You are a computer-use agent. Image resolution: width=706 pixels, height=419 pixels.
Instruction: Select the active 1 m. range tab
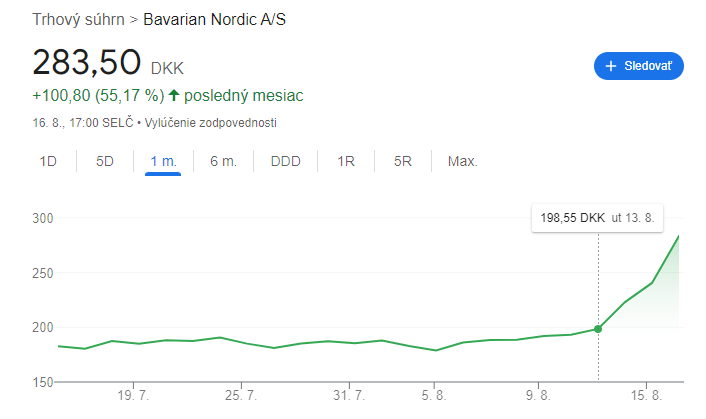[x=163, y=161]
